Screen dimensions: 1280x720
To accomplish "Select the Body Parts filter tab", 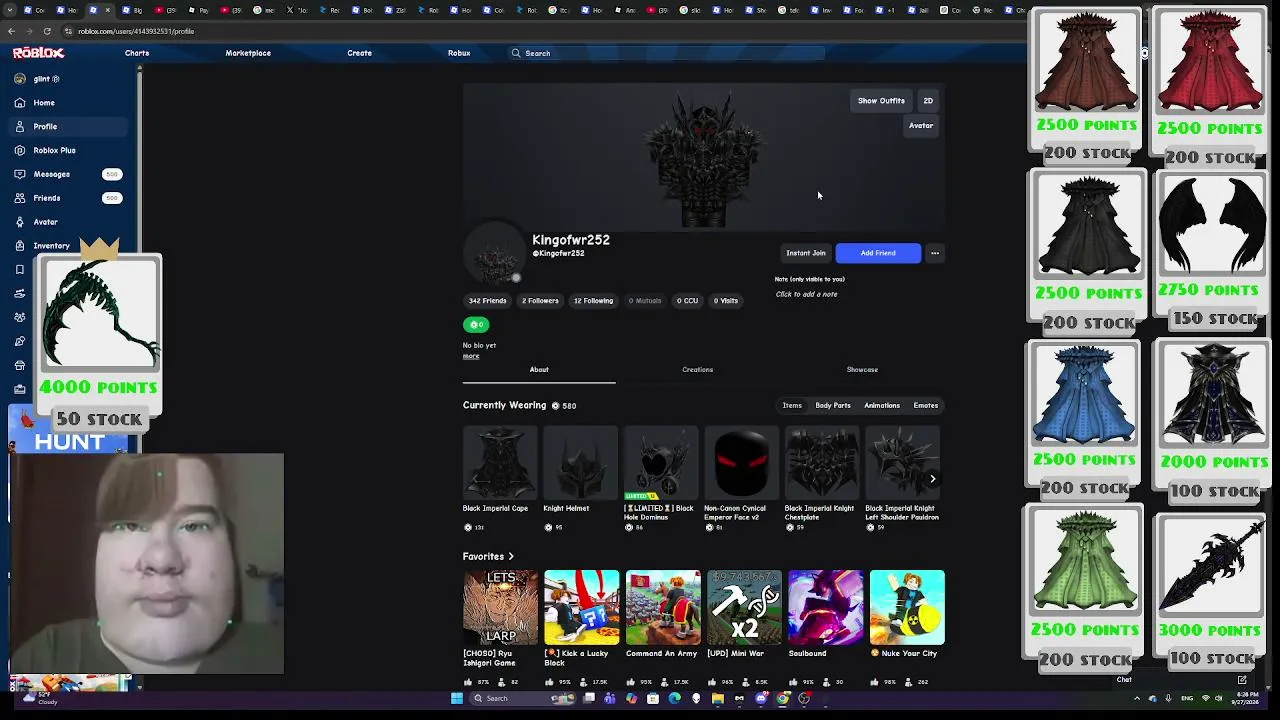I will (x=833, y=406).
